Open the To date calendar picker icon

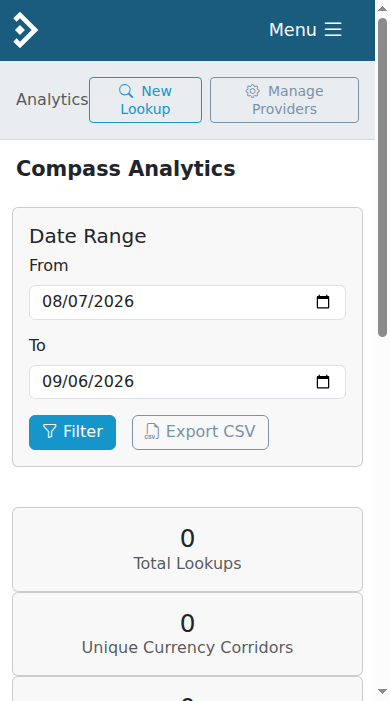click(323, 381)
